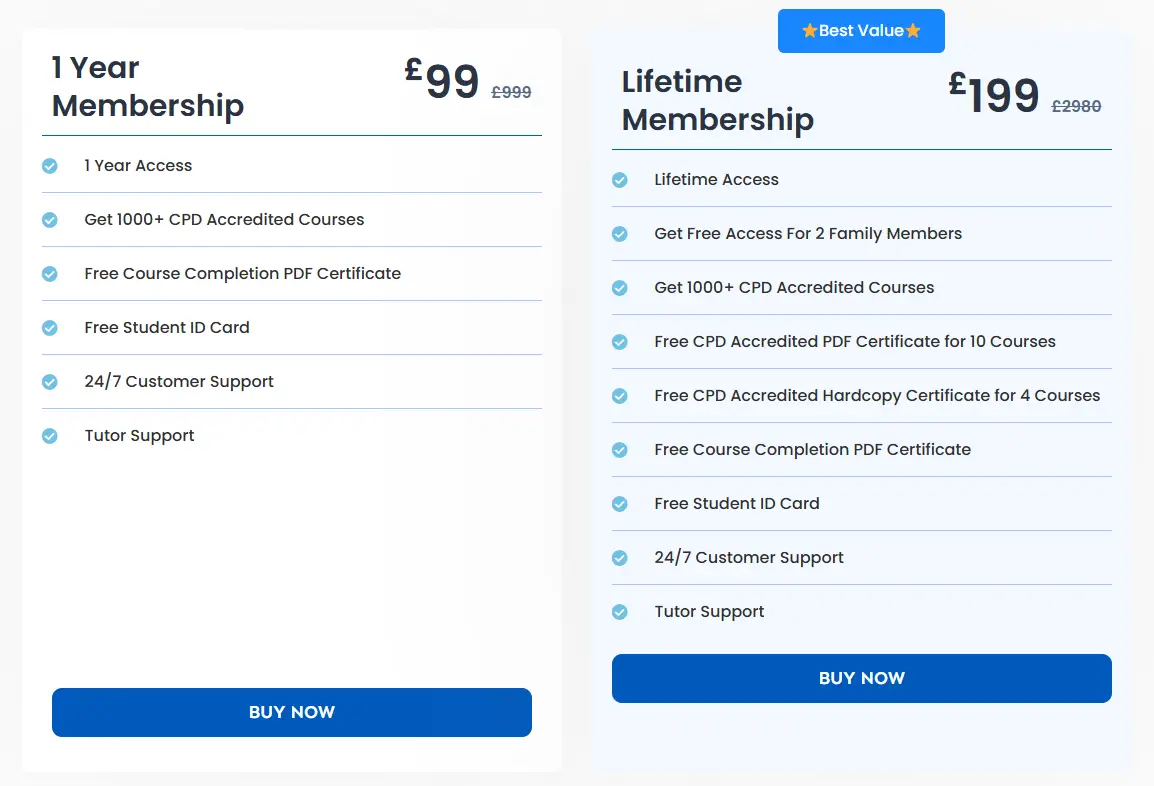Click the £99 price
This screenshot has height=786, width=1154.
tap(442, 79)
